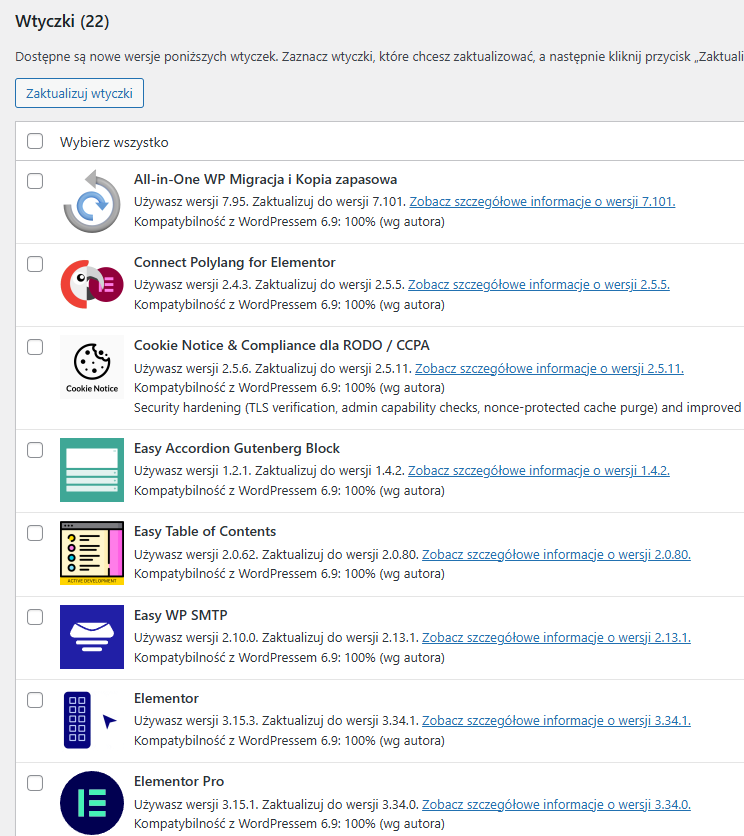744x836 pixels.
Task: Click 'Używasz wersji 2.10.0' text
Action: point(196,638)
